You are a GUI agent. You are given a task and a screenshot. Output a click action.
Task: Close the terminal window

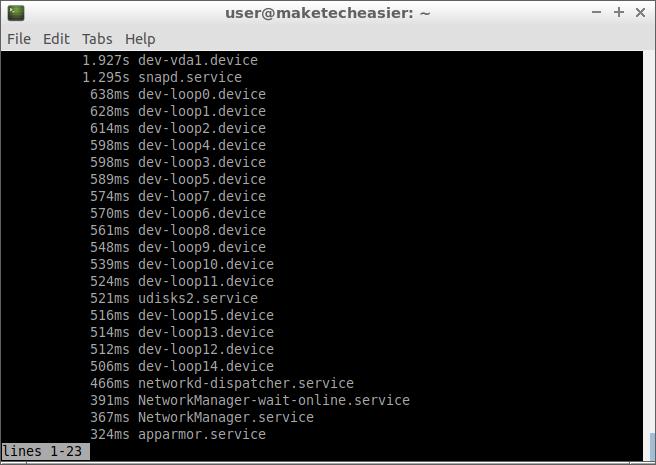click(x=640, y=13)
